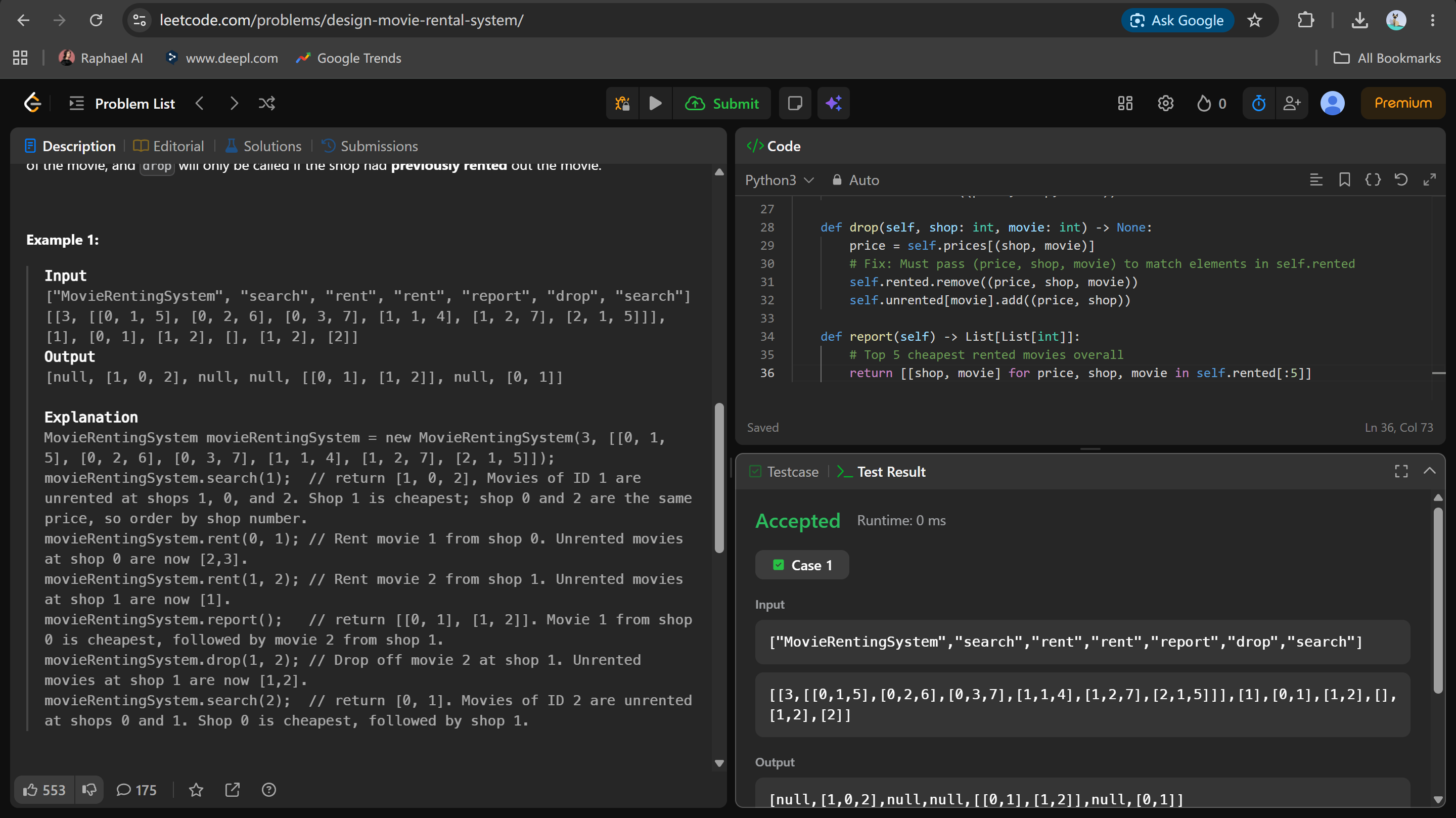1456x818 pixels.
Task: Go to previous problem arrow
Action: click(x=200, y=104)
